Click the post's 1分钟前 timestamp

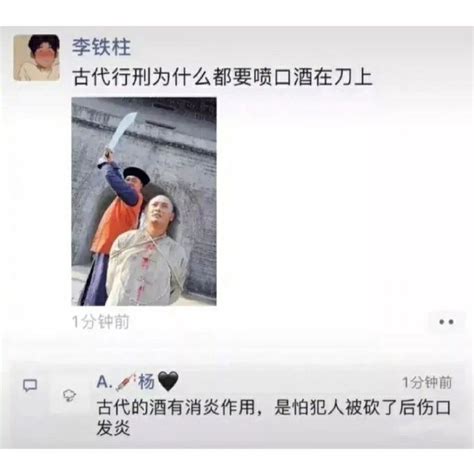(101, 322)
